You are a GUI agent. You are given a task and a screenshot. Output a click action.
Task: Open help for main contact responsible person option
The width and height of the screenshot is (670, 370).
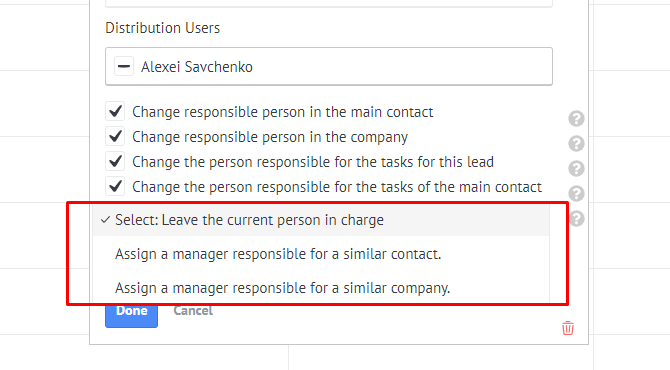(576, 118)
